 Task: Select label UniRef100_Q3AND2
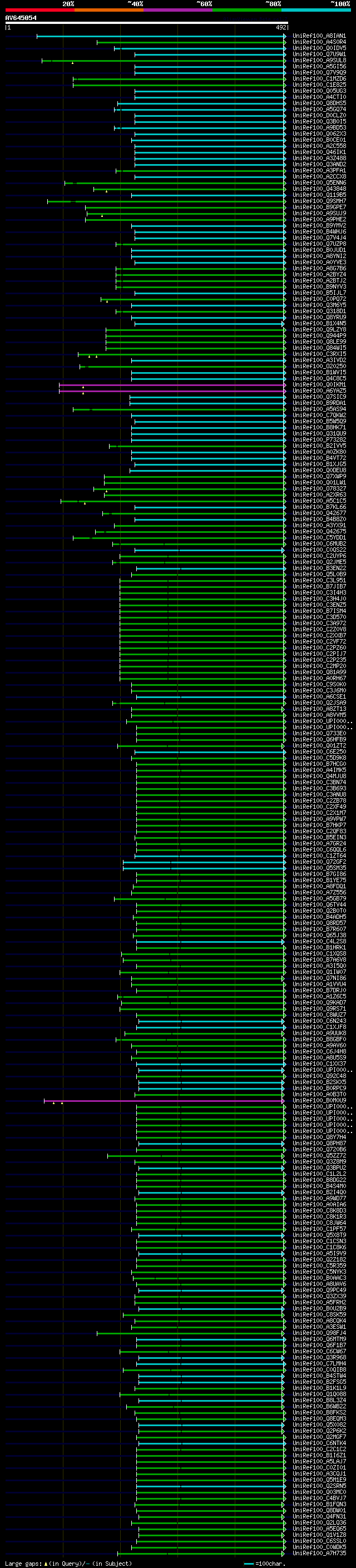[x=319, y=164]
